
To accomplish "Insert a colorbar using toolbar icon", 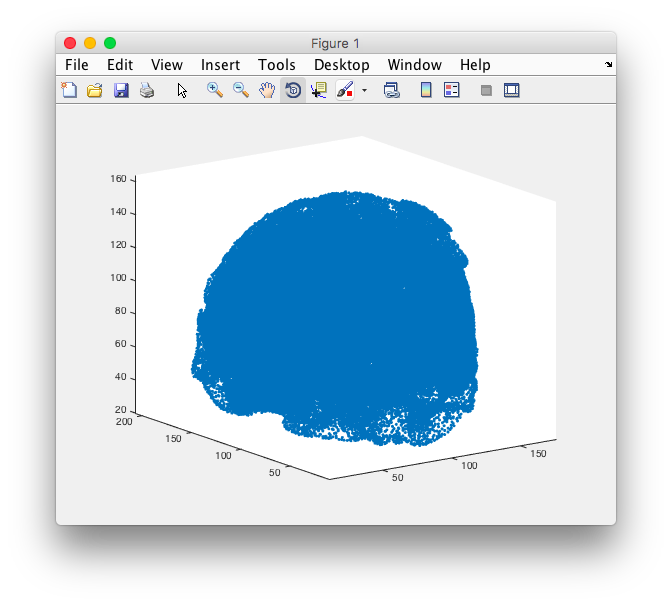I will (426, 90).
